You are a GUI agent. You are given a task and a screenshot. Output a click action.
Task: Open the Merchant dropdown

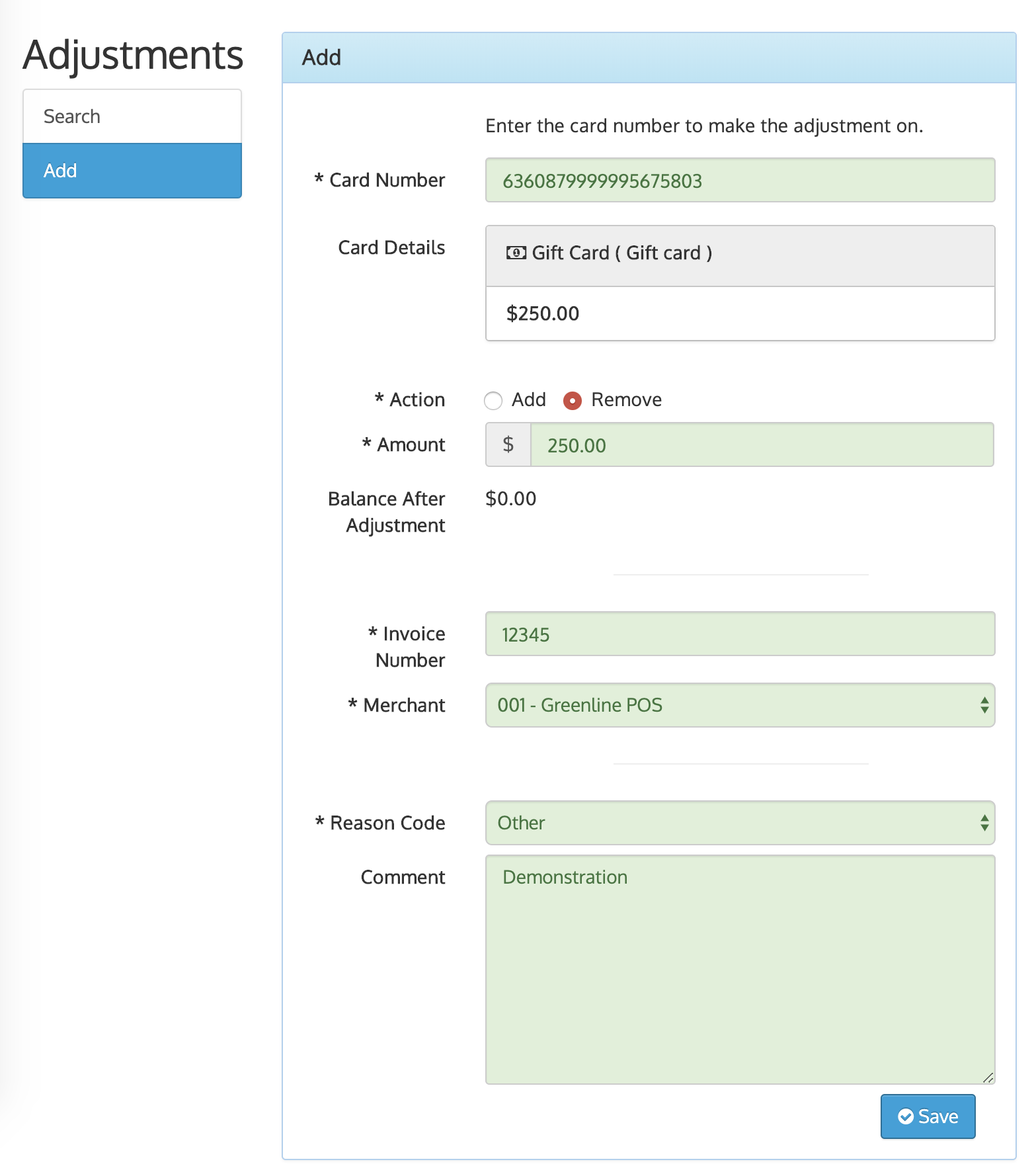coord(739,705)
